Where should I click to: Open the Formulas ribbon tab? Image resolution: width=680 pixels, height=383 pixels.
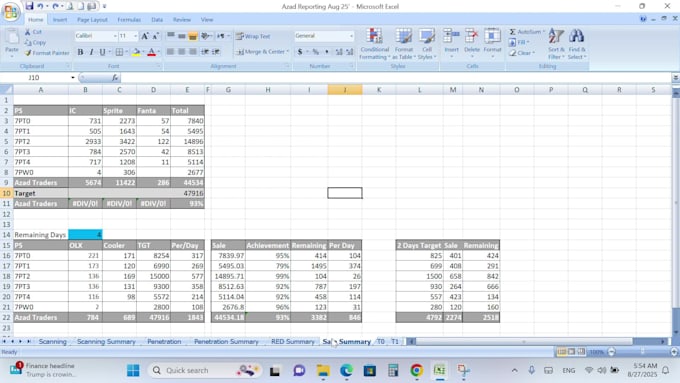(129, 20)
